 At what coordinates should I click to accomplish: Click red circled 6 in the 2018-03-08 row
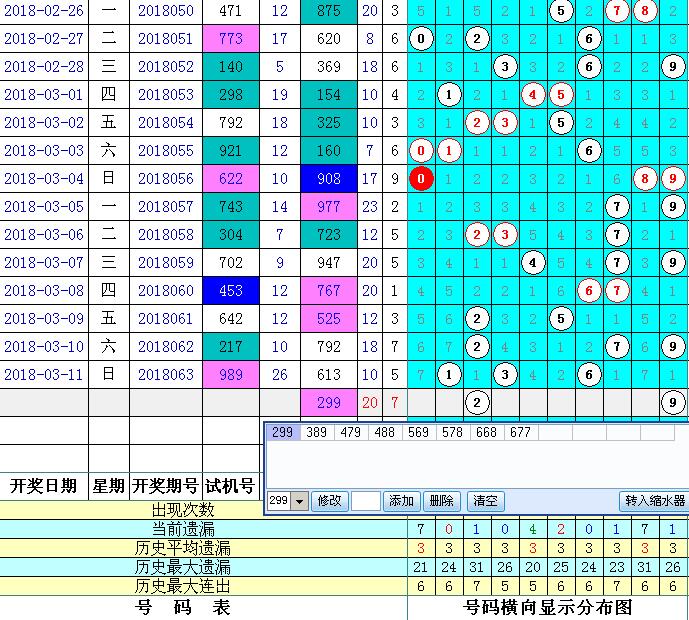(590, 291)
